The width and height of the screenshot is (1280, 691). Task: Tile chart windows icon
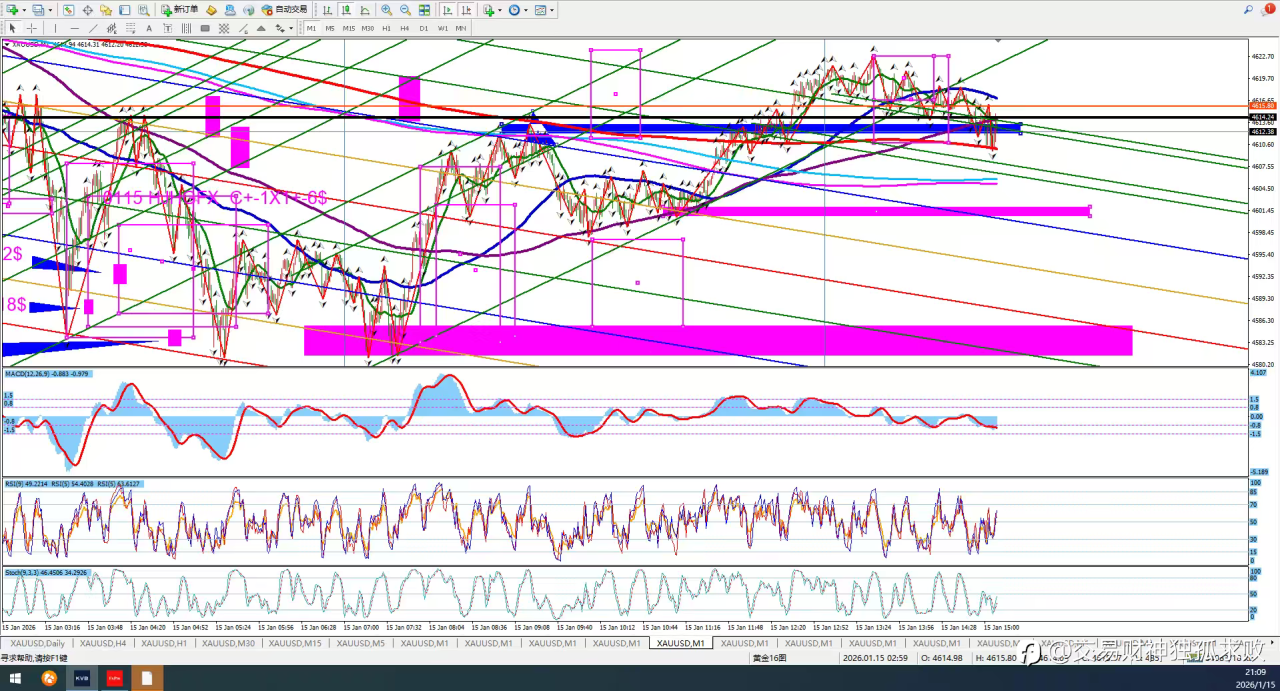click(x=424, y=10)
